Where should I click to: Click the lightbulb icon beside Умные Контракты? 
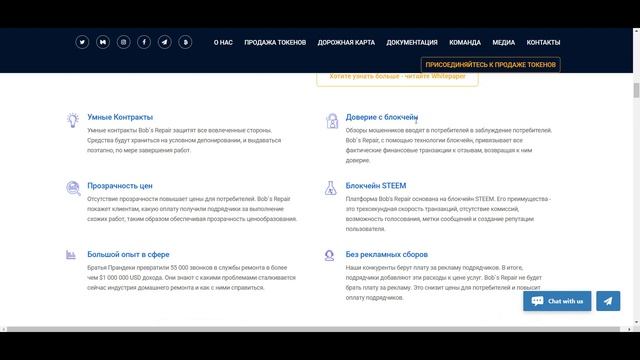point(73,120)
